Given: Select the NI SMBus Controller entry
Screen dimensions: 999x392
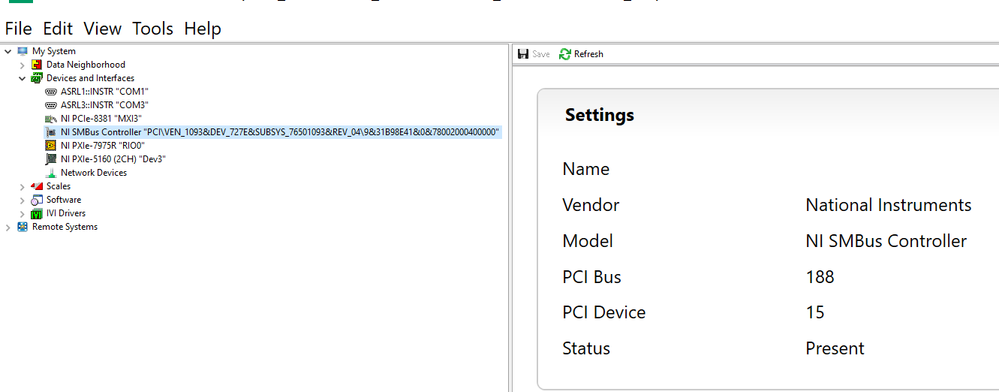Looking at the screenshot, I should pos(280,132).
